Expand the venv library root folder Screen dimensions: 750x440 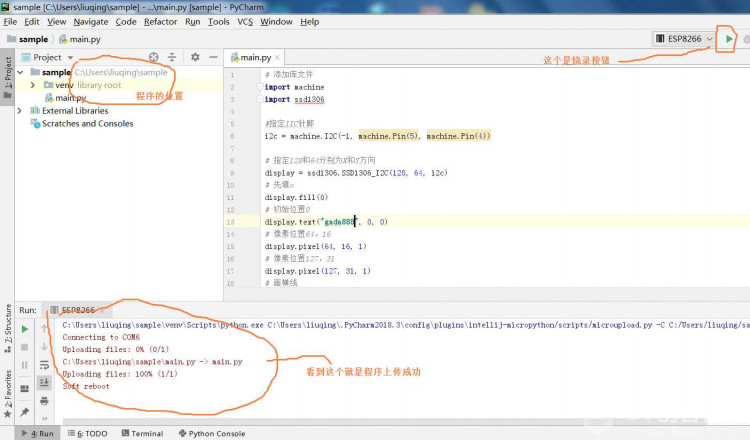point(33,85)
